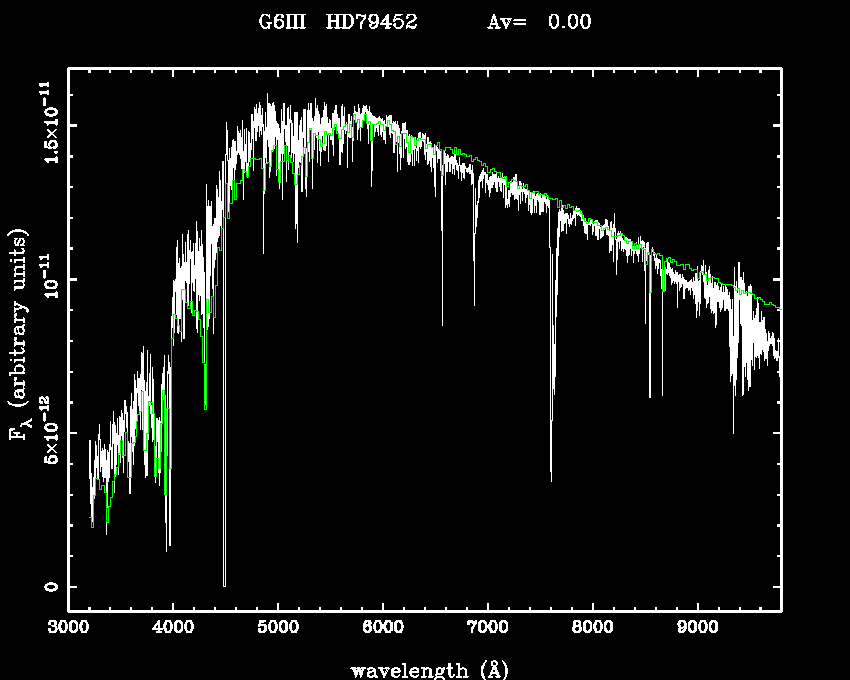The height and width of the screenshot is (680, 850).
Task: Click the deep absorption dip near 7600 Å
Action: tap(551, 478)
